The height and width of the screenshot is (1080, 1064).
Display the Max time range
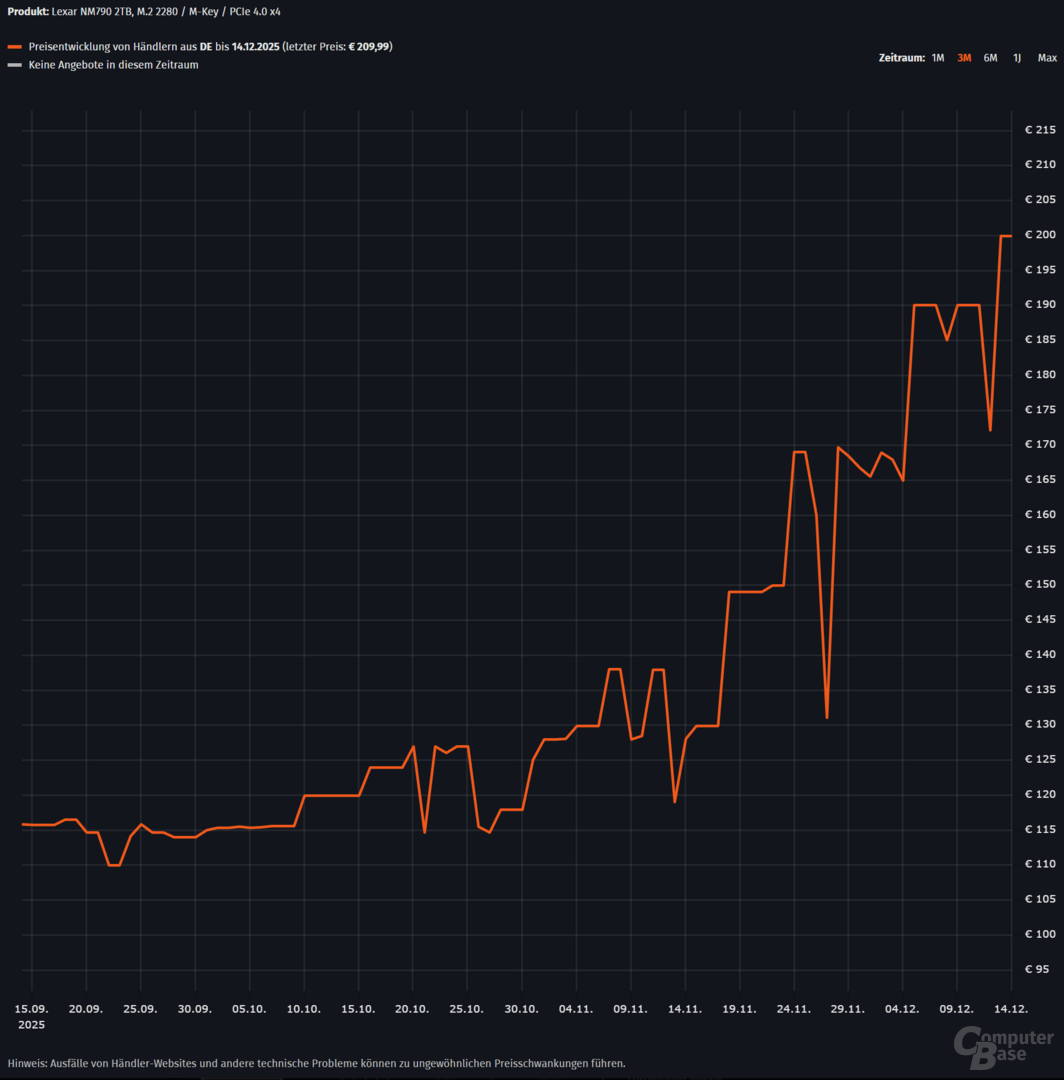pos(1047,58)
